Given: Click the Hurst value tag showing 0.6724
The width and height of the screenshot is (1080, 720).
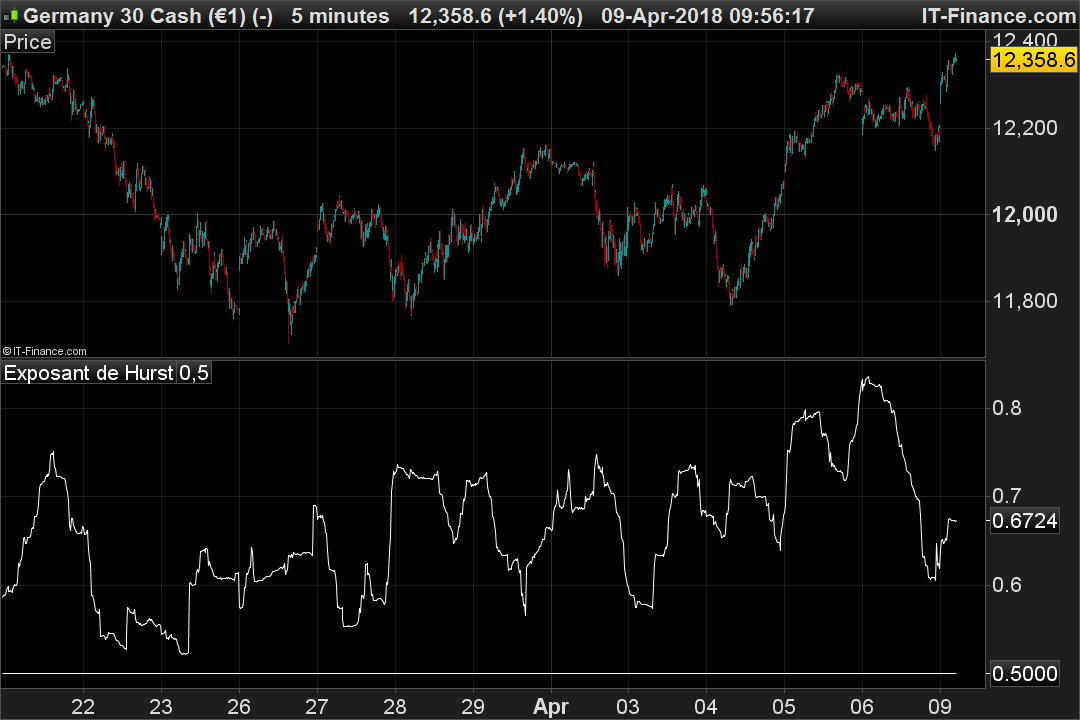Looking at the screenshot, I should 1026,520.
